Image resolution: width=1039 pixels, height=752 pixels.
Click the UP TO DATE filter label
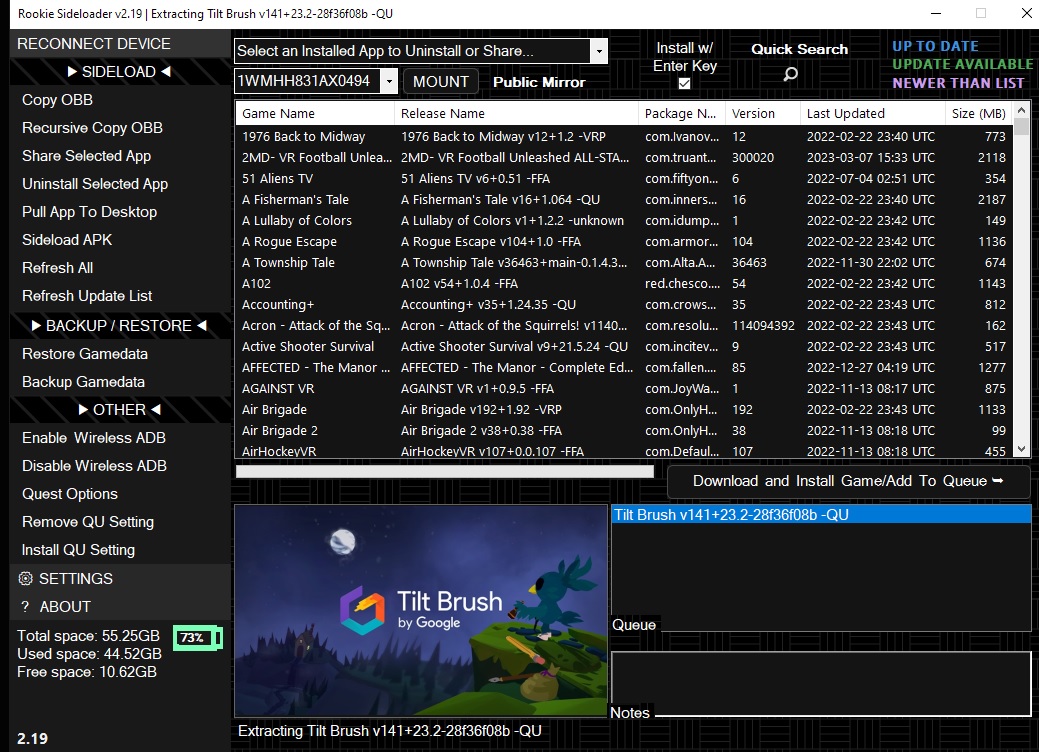[935, 46]
